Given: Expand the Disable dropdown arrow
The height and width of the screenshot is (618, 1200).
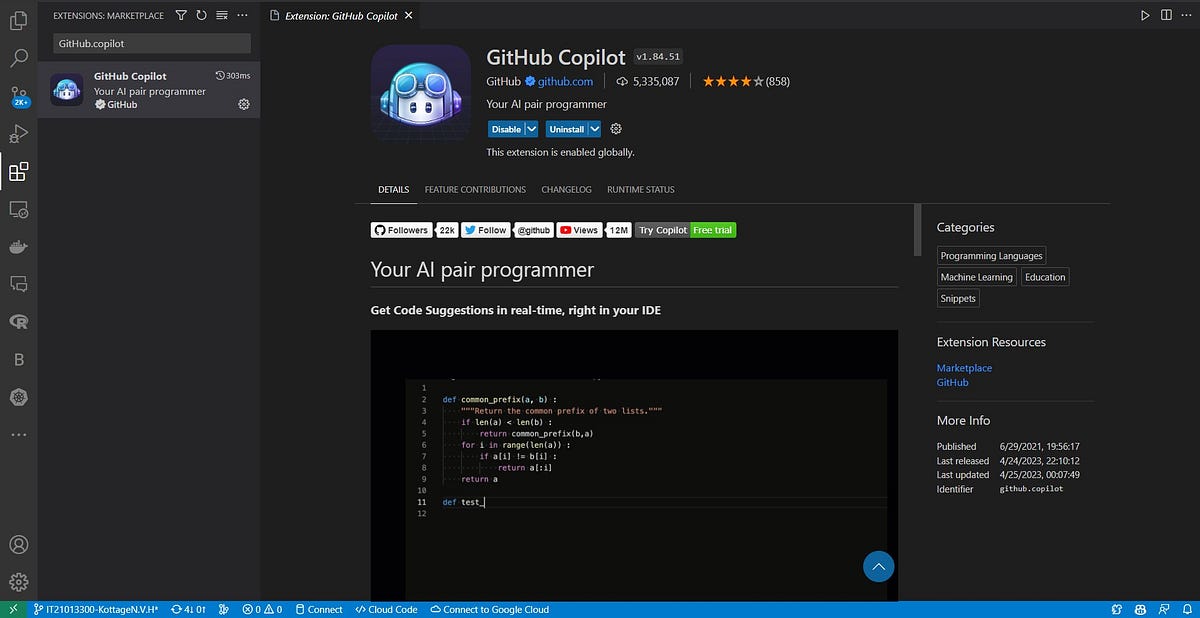Looking at the screenshot, I should [x=531, y=129].
